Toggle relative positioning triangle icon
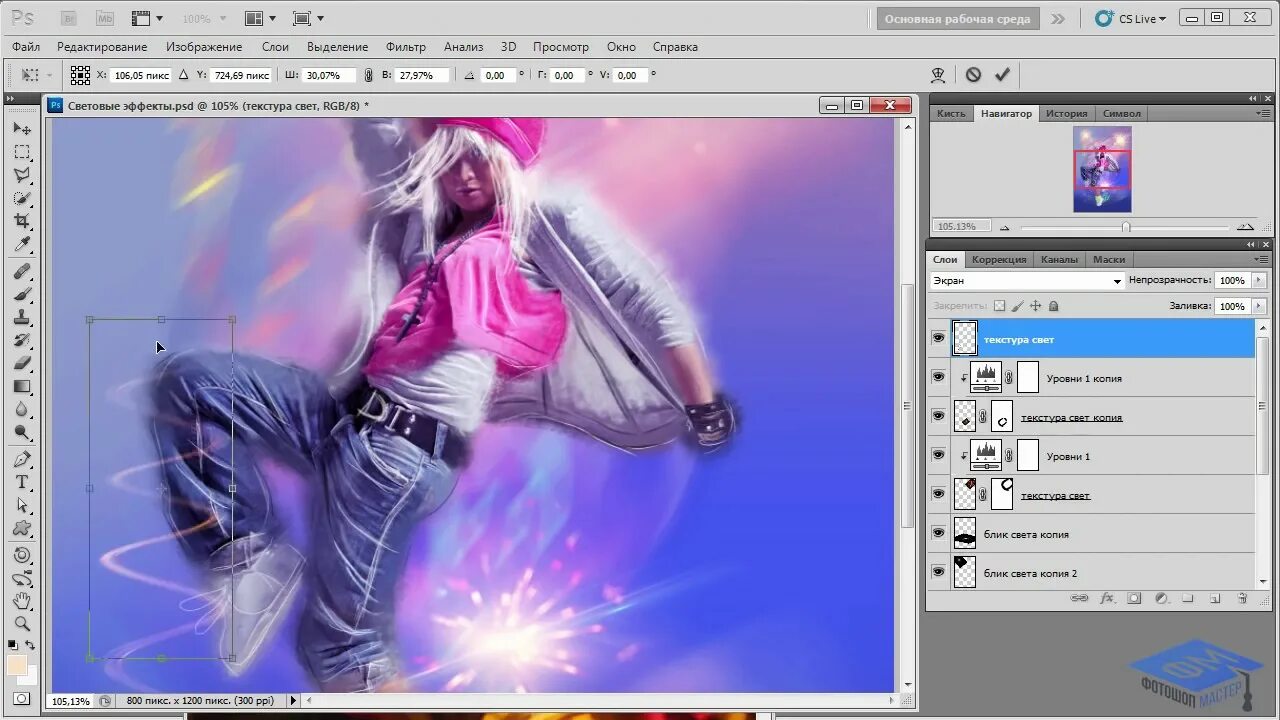 182,75
